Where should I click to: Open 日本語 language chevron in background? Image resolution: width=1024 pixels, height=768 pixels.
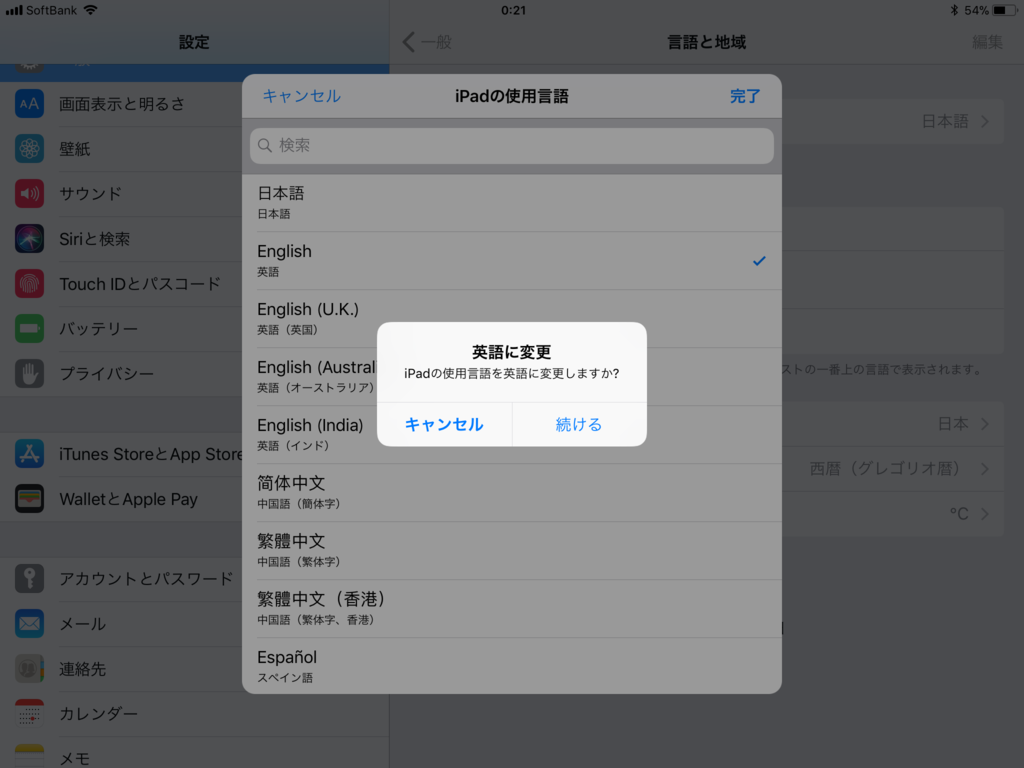pos(985,121)
